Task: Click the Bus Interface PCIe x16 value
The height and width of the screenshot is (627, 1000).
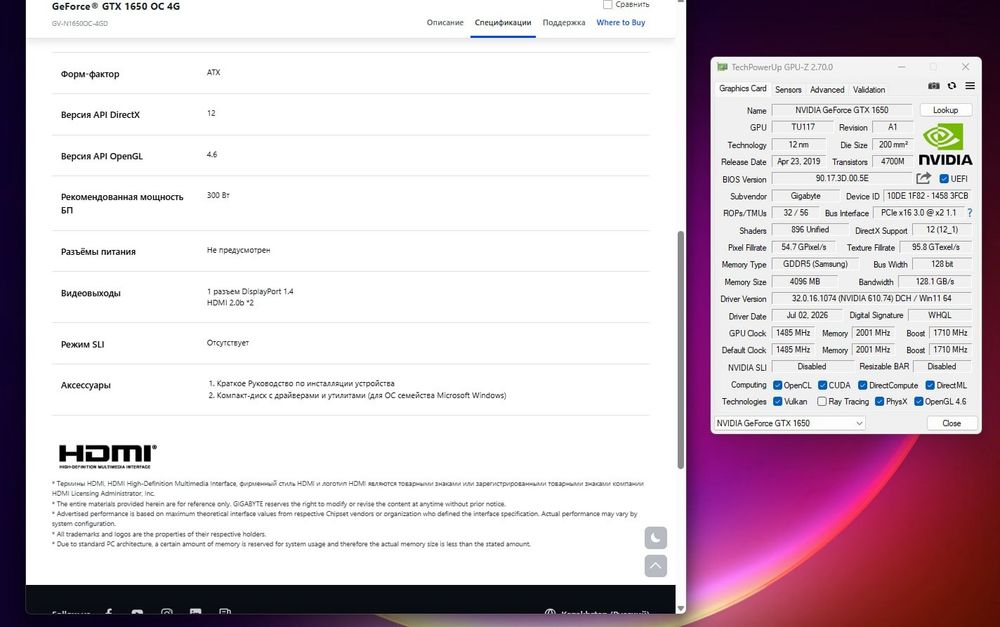Action: (918, 212)
